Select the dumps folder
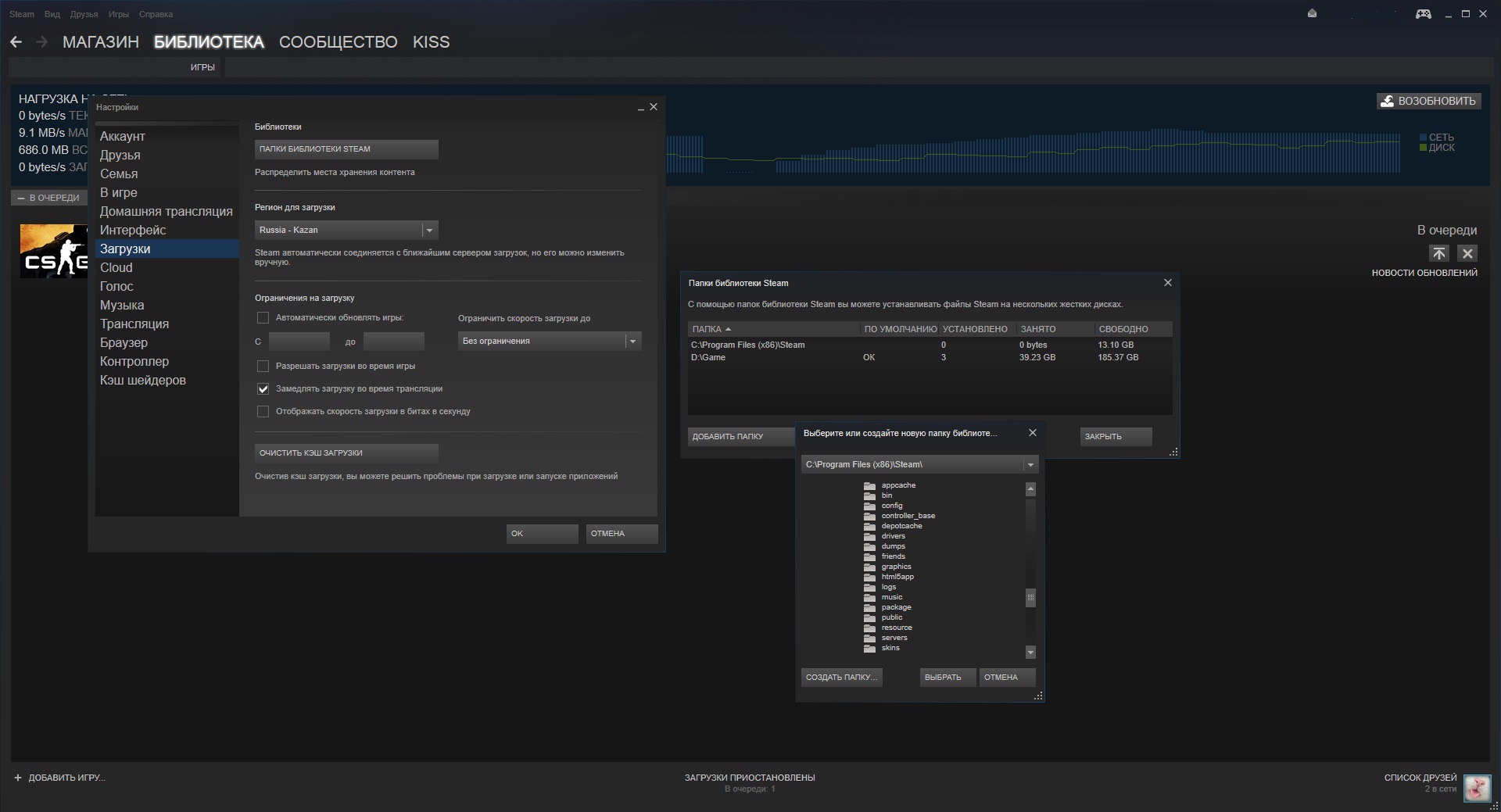Screen dimensions: 1501x812 coord(893,546)
